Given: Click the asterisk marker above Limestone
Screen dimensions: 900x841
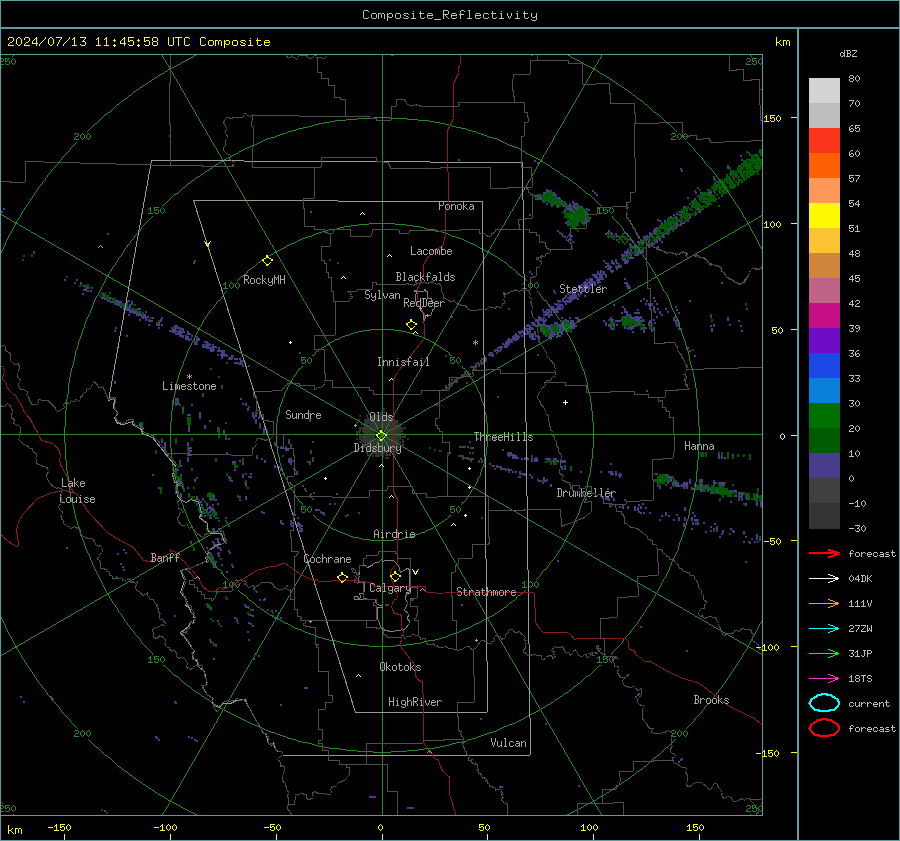Looking at the screenshot, I should coord(189,377).
